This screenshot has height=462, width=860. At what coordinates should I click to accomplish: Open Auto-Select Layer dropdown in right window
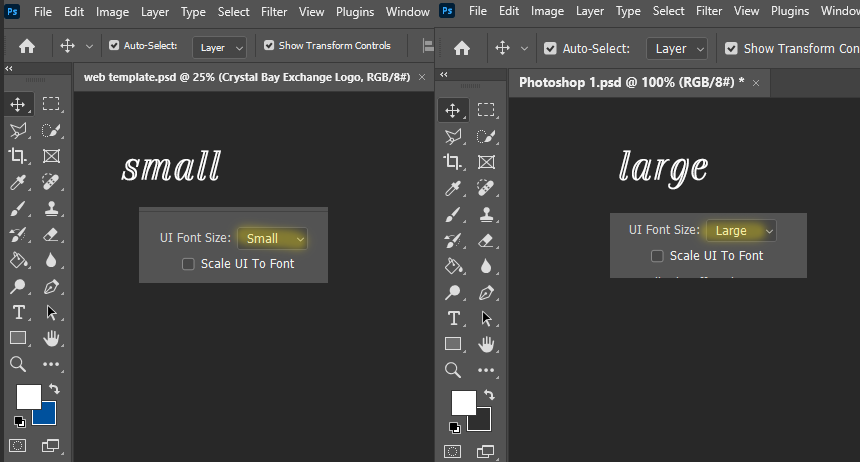coord(677,49)
